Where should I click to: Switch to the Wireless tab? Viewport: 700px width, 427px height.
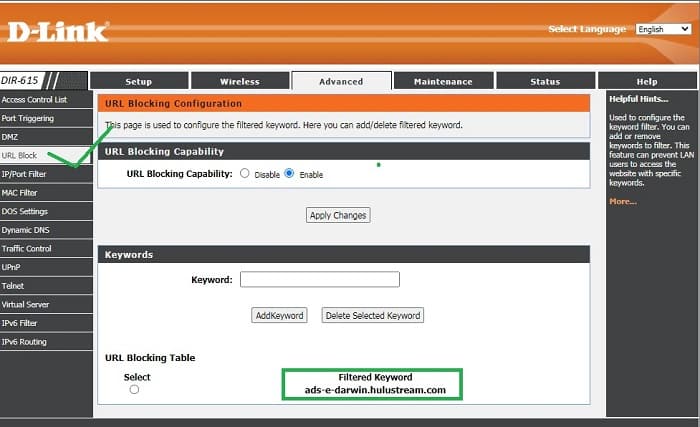240,81
